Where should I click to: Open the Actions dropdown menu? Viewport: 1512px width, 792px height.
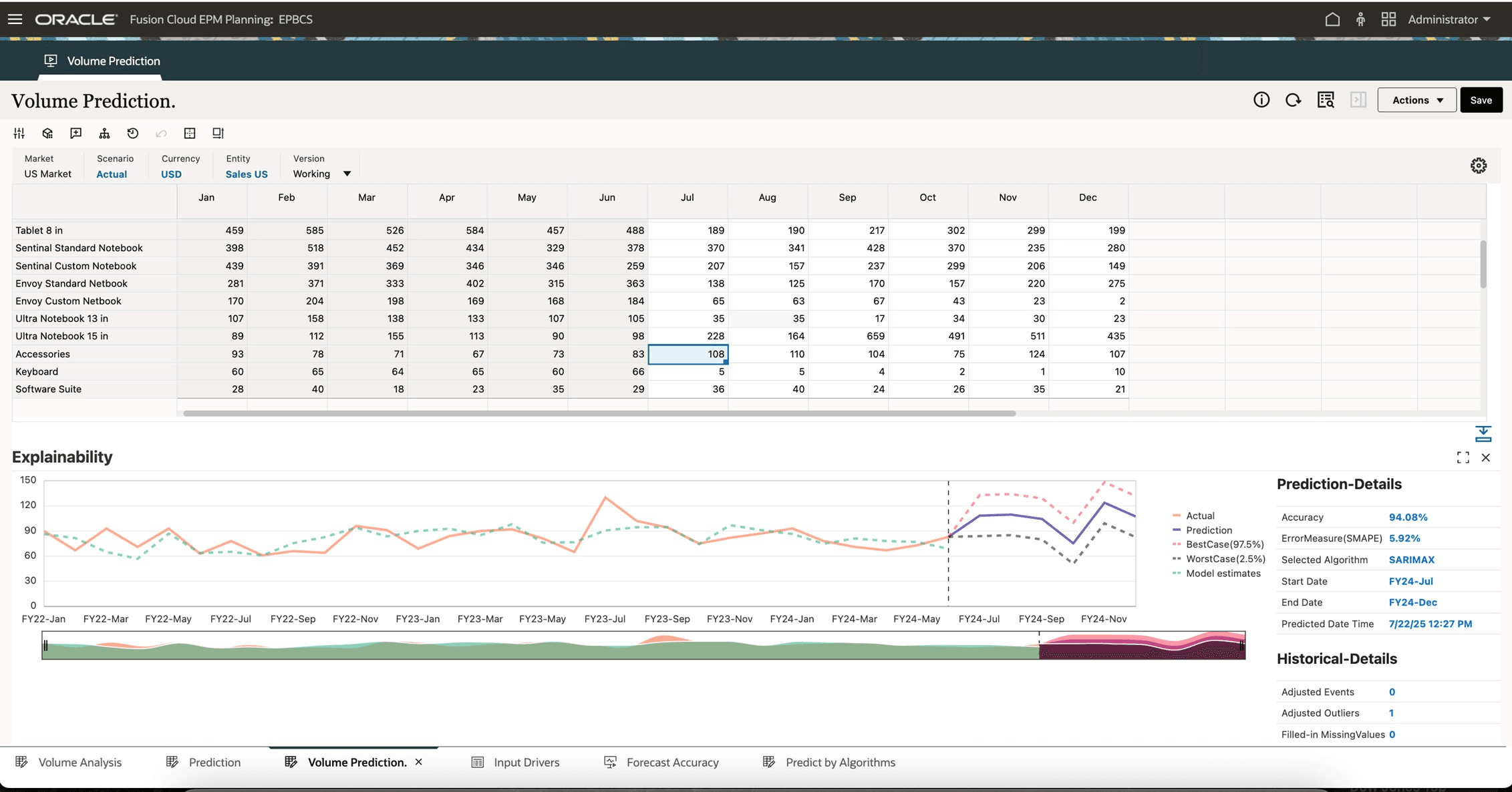pos(1416,100)
